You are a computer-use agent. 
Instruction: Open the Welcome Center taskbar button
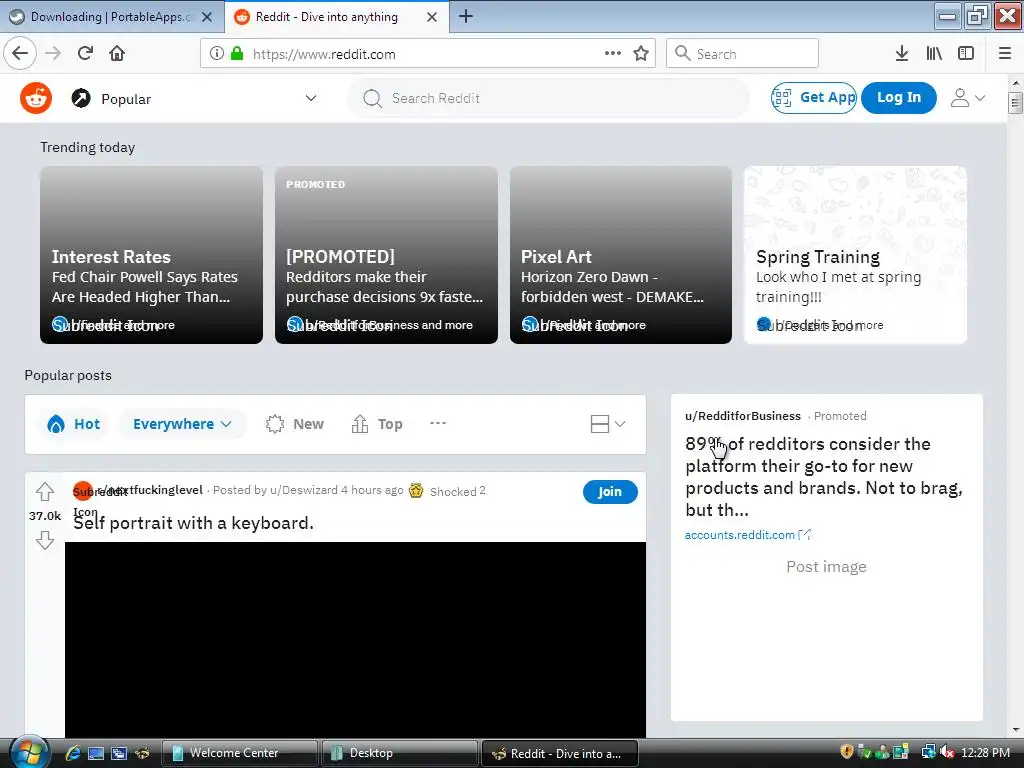point(239,753)
